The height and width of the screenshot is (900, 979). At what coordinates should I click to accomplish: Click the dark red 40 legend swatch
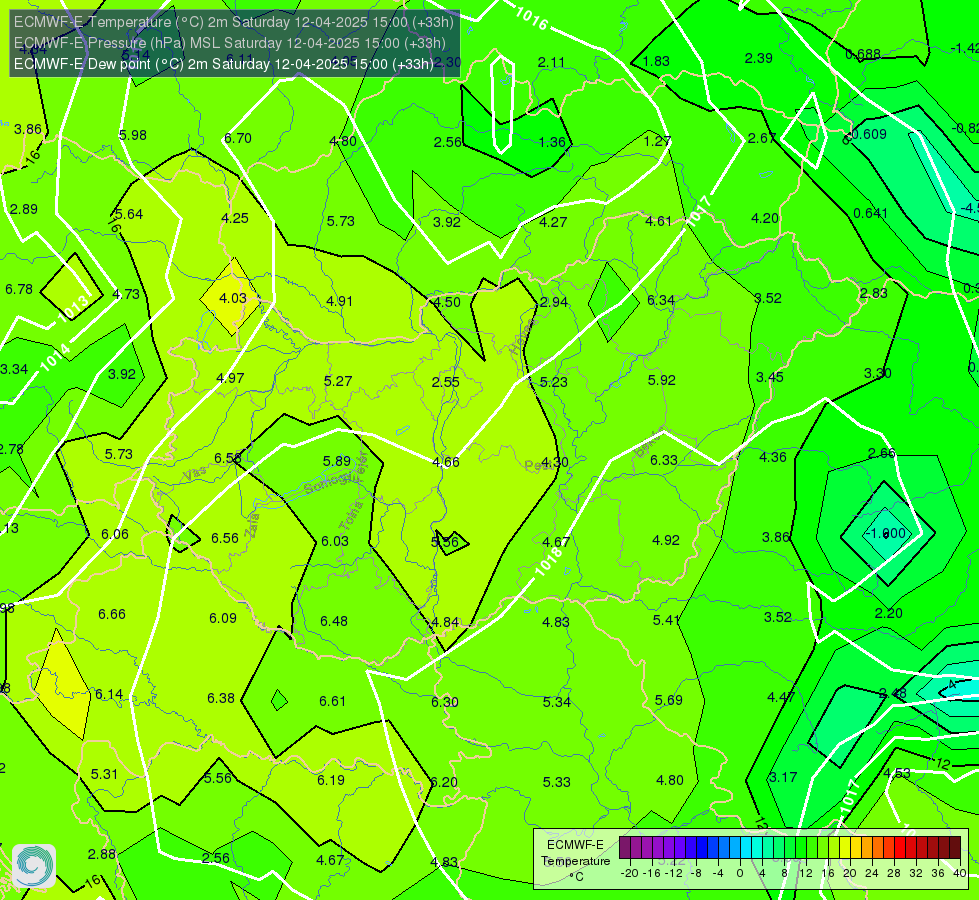click(x=955, y=848)
